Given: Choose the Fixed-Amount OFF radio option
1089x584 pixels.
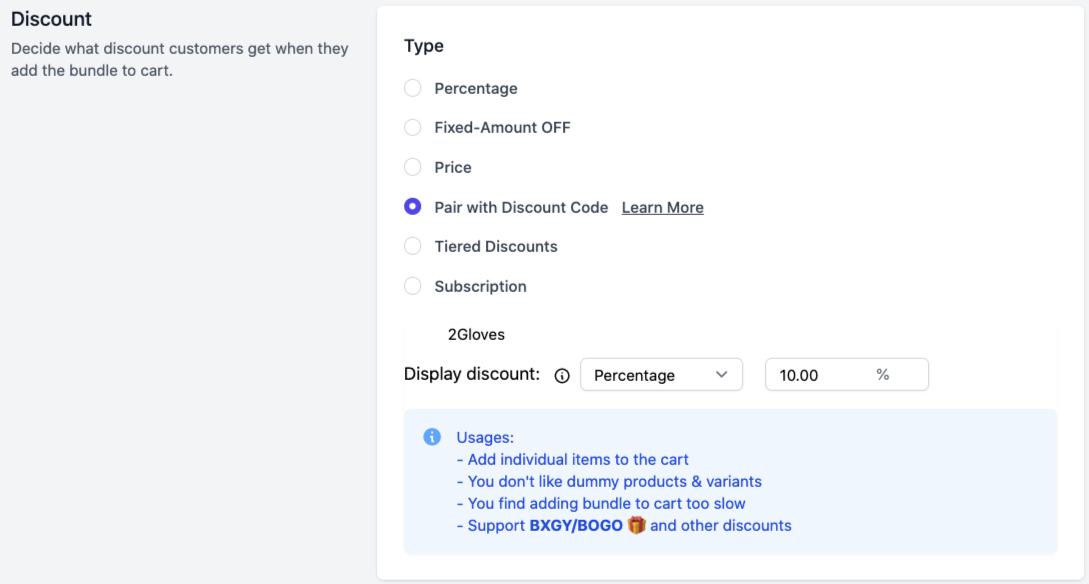Looking at the screenshot, I should 412,128.
